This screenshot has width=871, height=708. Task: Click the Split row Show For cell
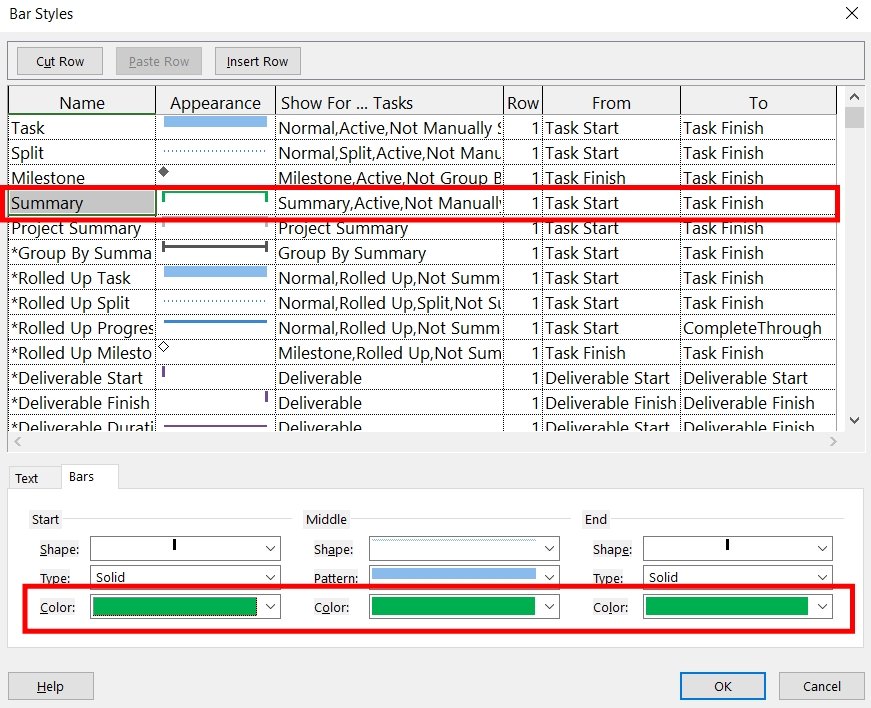pos(389,153)
